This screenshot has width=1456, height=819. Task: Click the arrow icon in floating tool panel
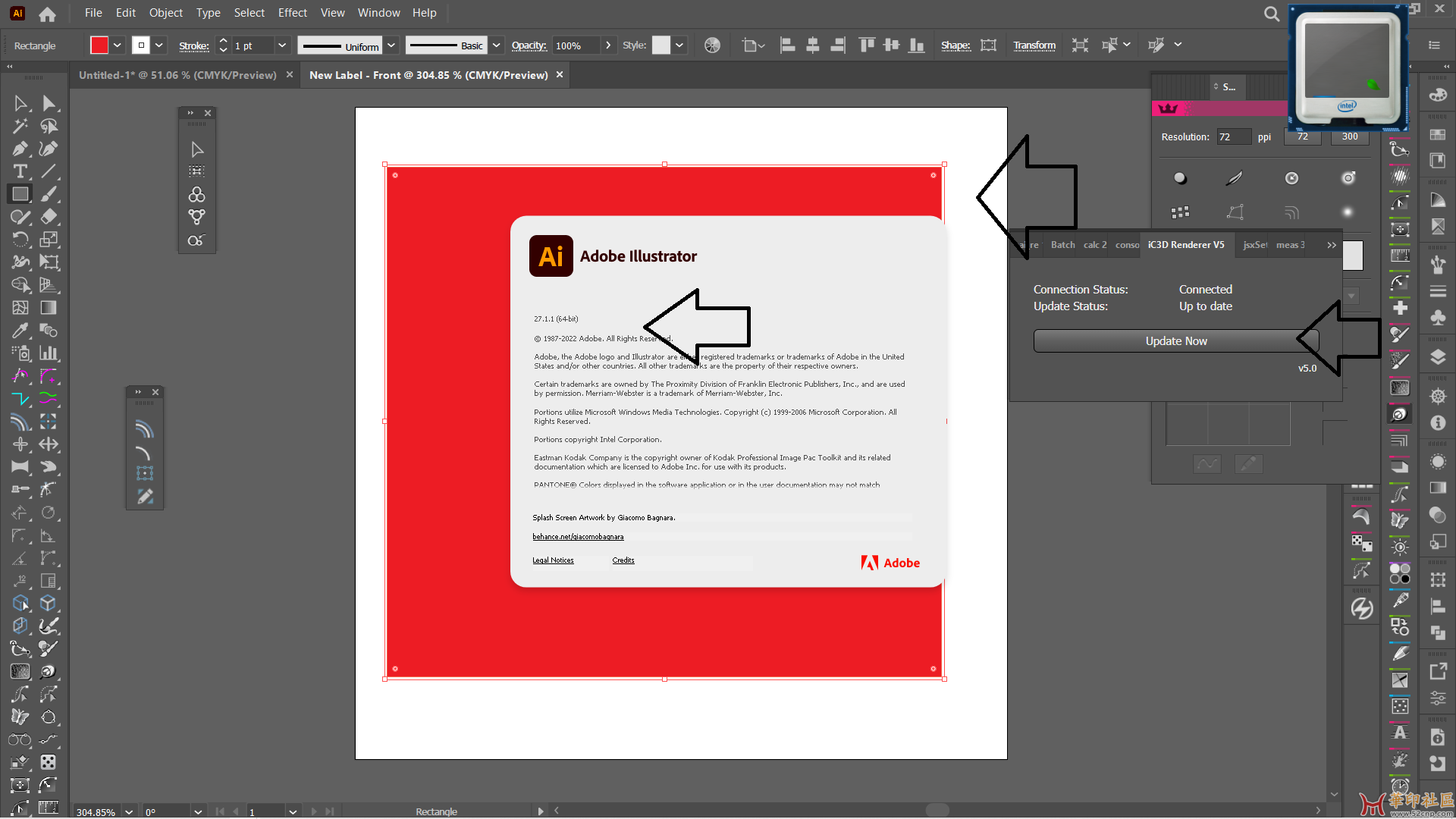[197, 149]
